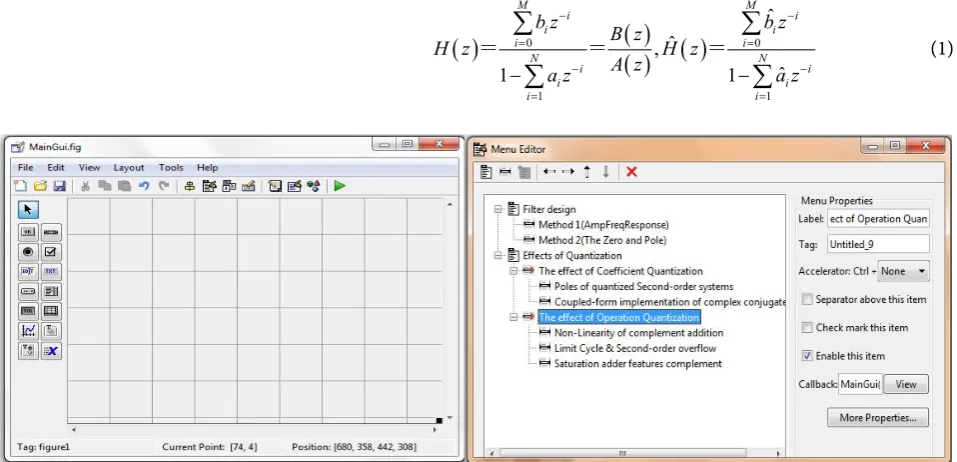Image resolution: width=957 pixels, height=462 pixels.
Task: Click the More Properties button
Action: tap(878, 418)
